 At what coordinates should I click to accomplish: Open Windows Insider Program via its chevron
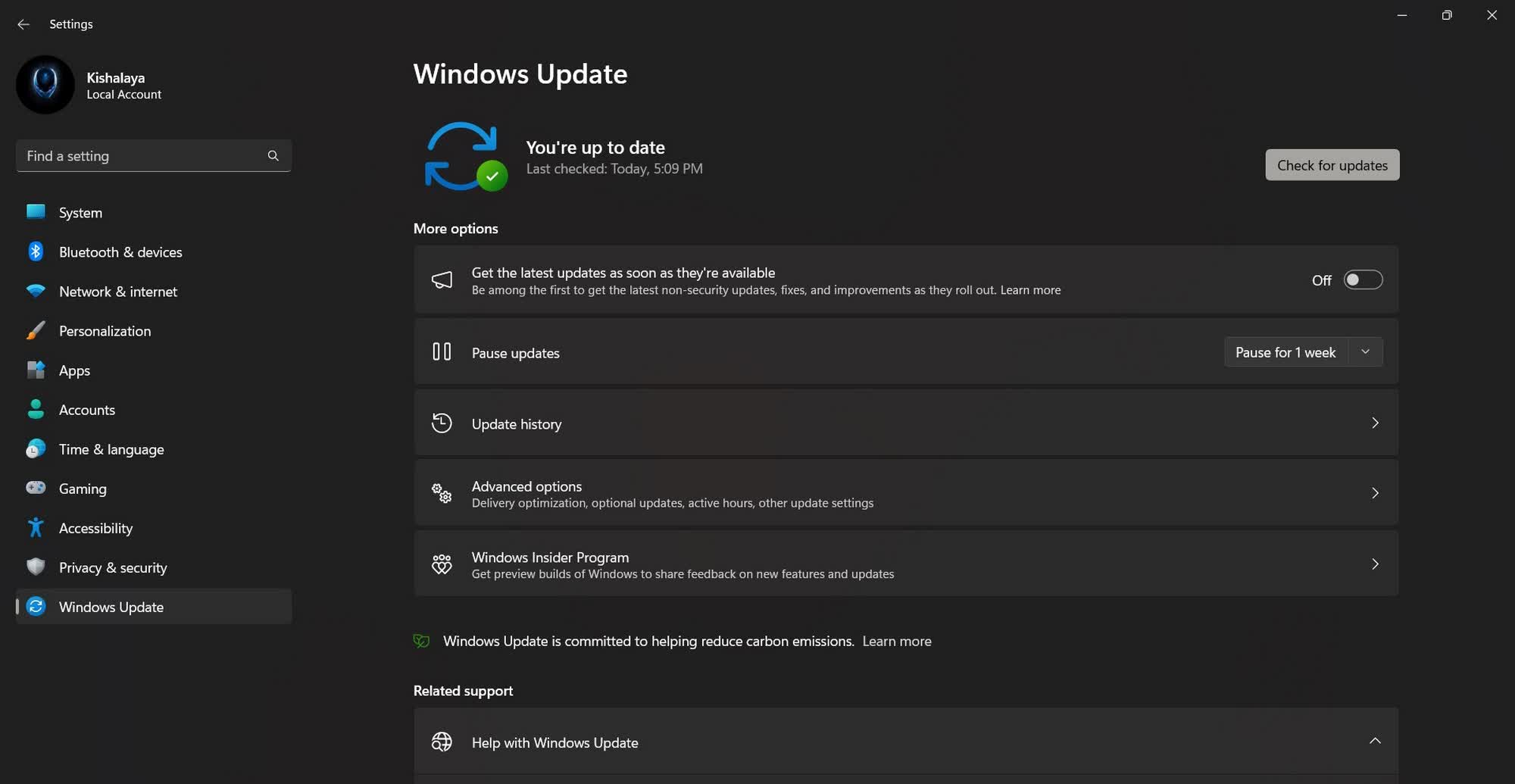(x=1375, y=564)
